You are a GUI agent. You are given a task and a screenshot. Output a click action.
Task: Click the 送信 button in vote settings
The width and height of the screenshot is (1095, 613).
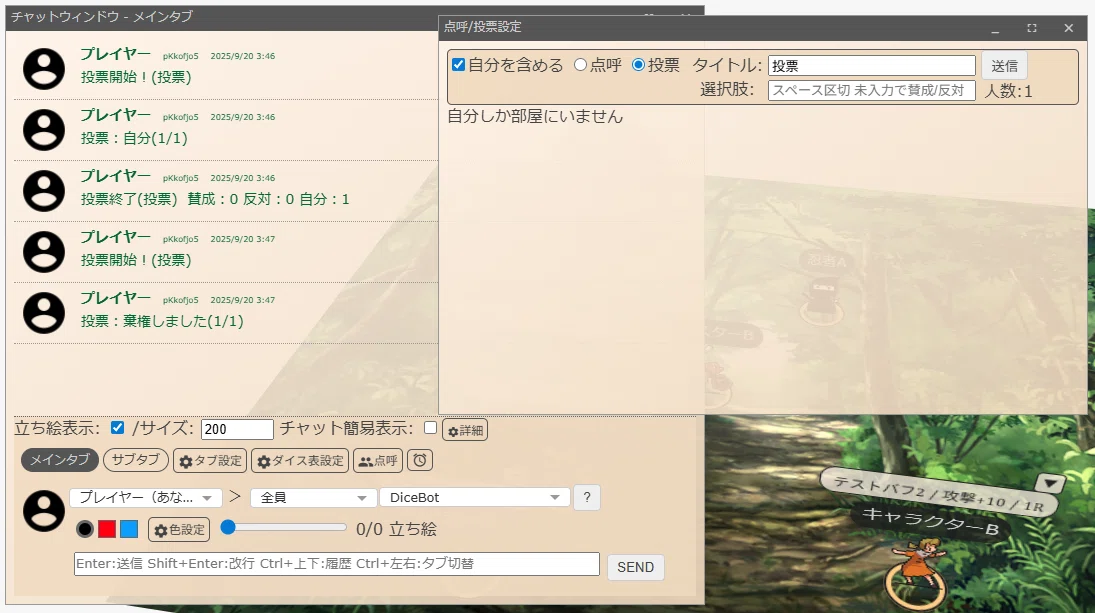tap(1004, 66)
